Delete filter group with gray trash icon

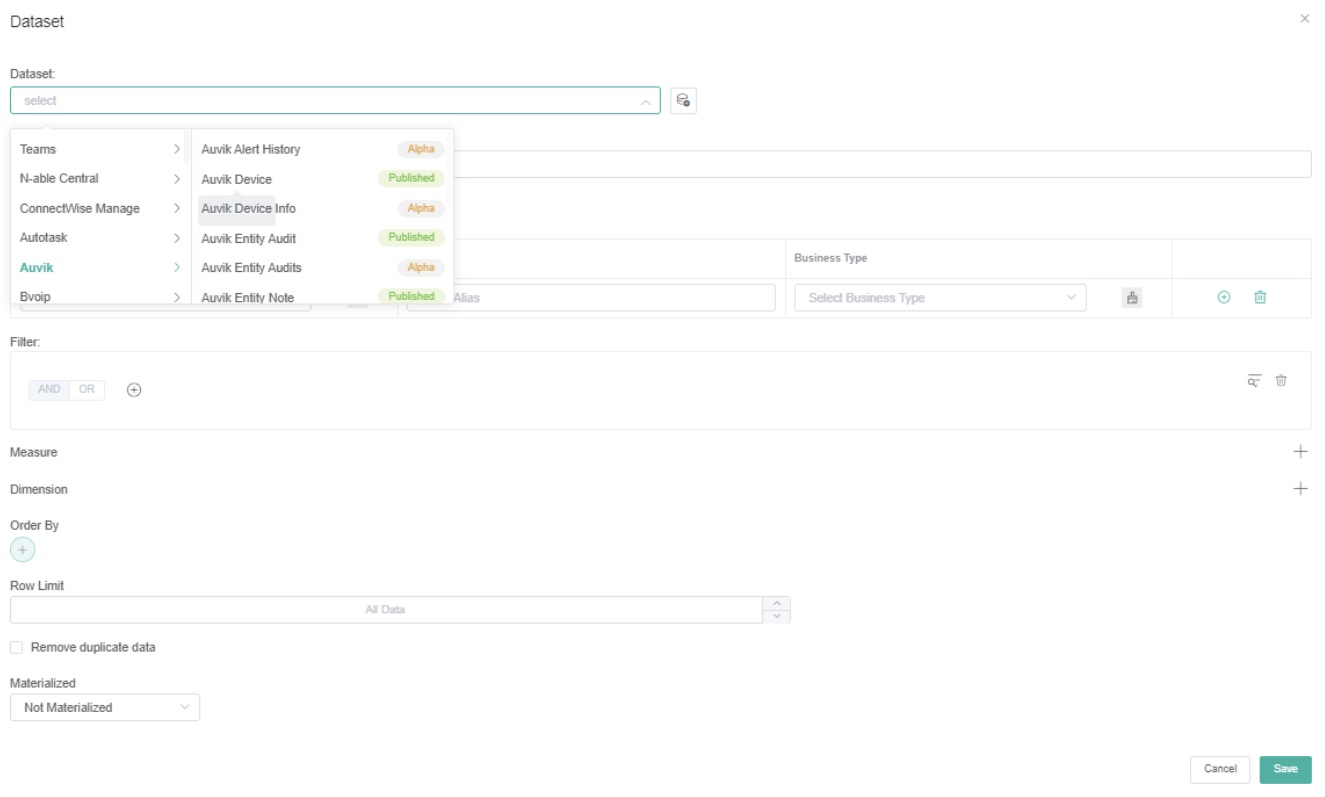(x=1281, y=380)
